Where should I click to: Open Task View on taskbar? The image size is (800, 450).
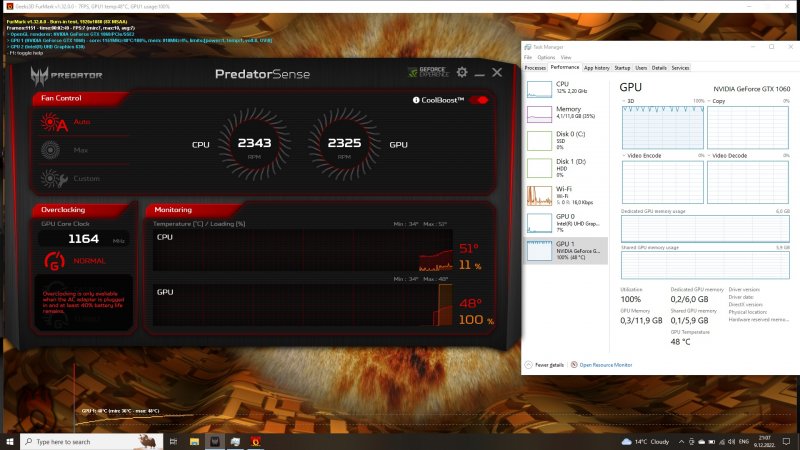(173, 441)
